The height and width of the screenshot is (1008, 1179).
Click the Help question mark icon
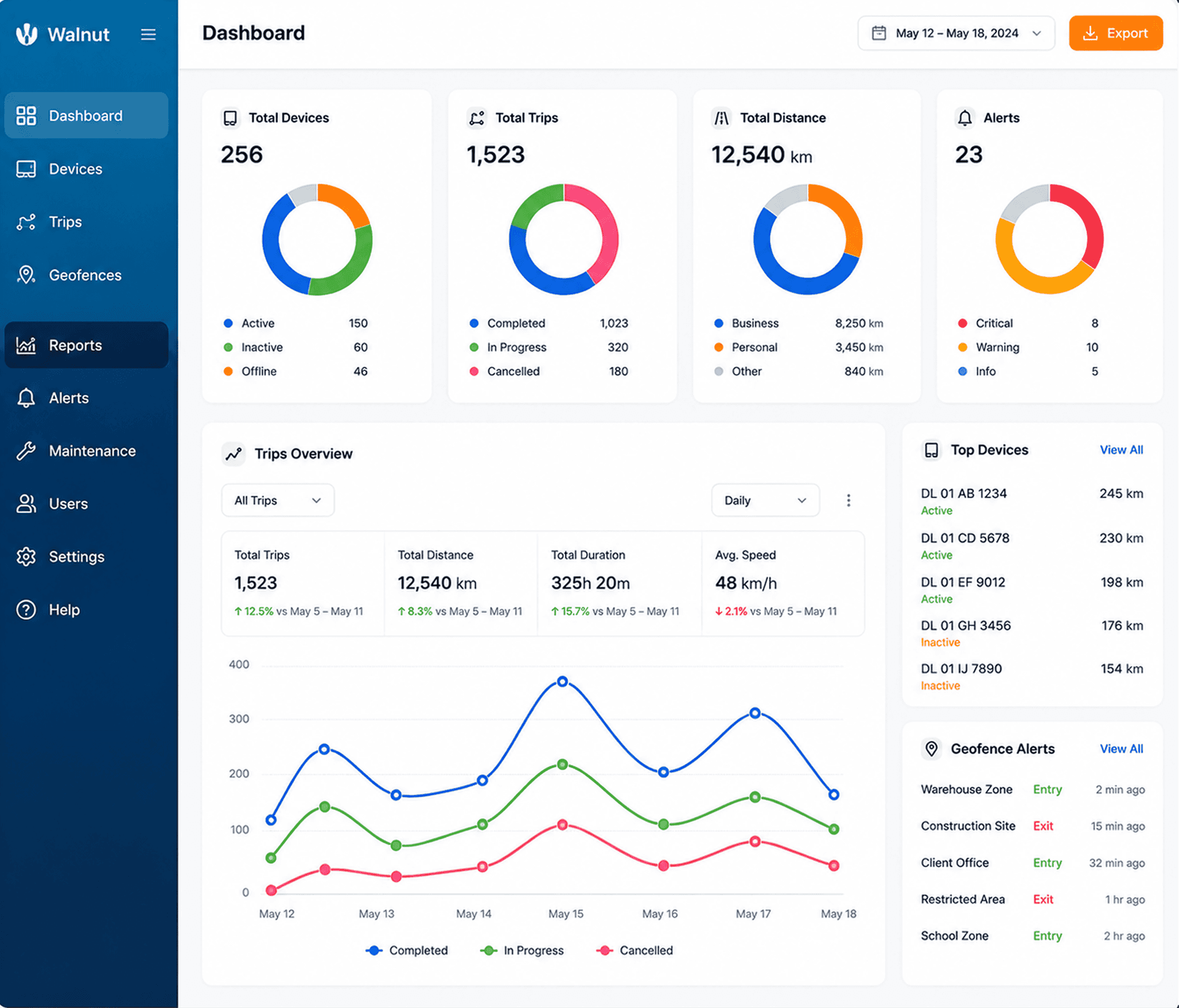pyautogui.click(x=26, y=610)
